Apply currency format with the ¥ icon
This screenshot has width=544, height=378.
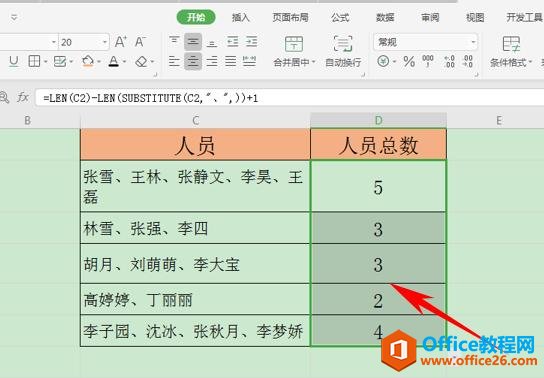(383, 62)
